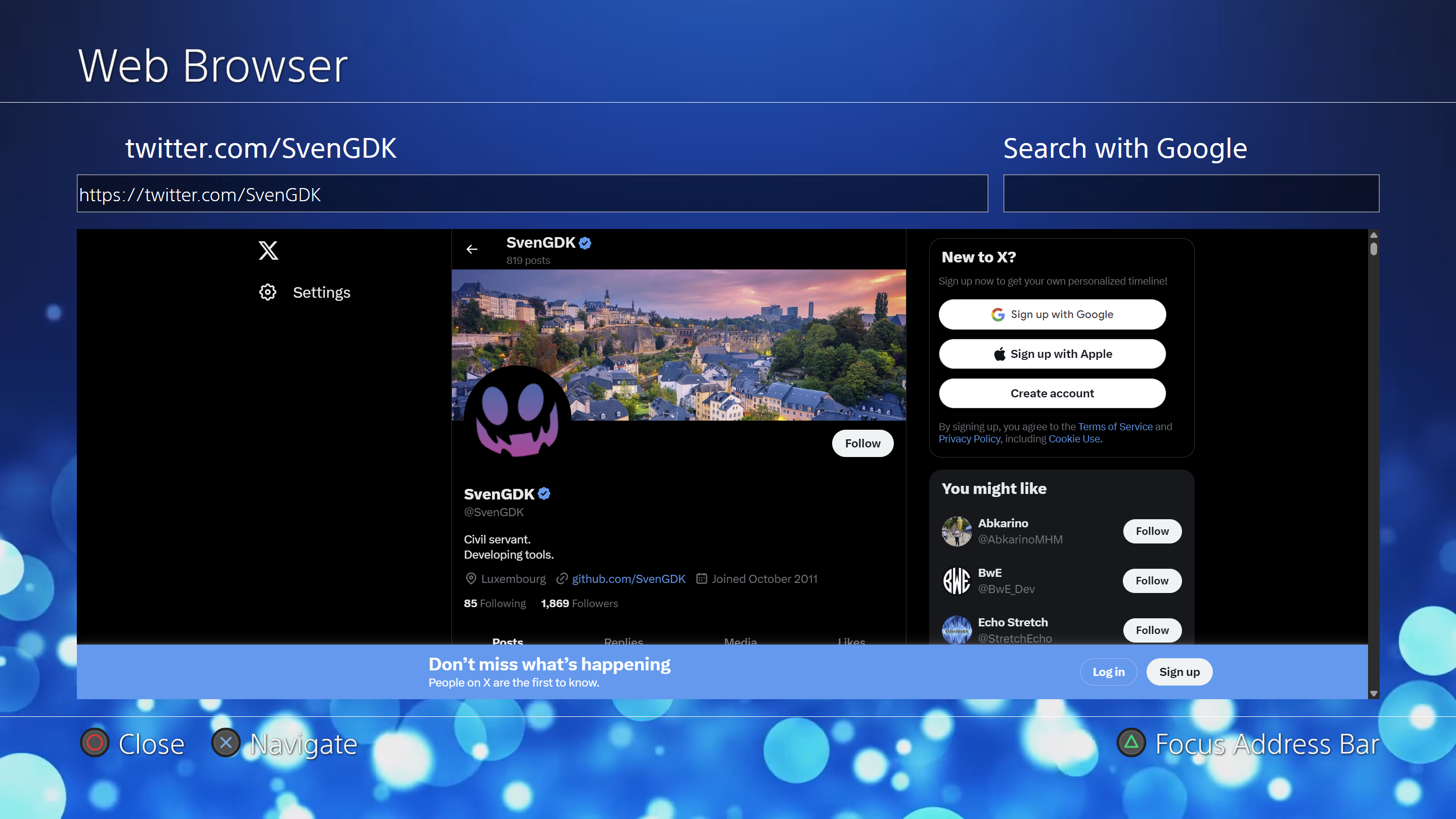Go back using the left arrow
The width and height of the screenshot is (1456, 819).
[x=472, y=249]
